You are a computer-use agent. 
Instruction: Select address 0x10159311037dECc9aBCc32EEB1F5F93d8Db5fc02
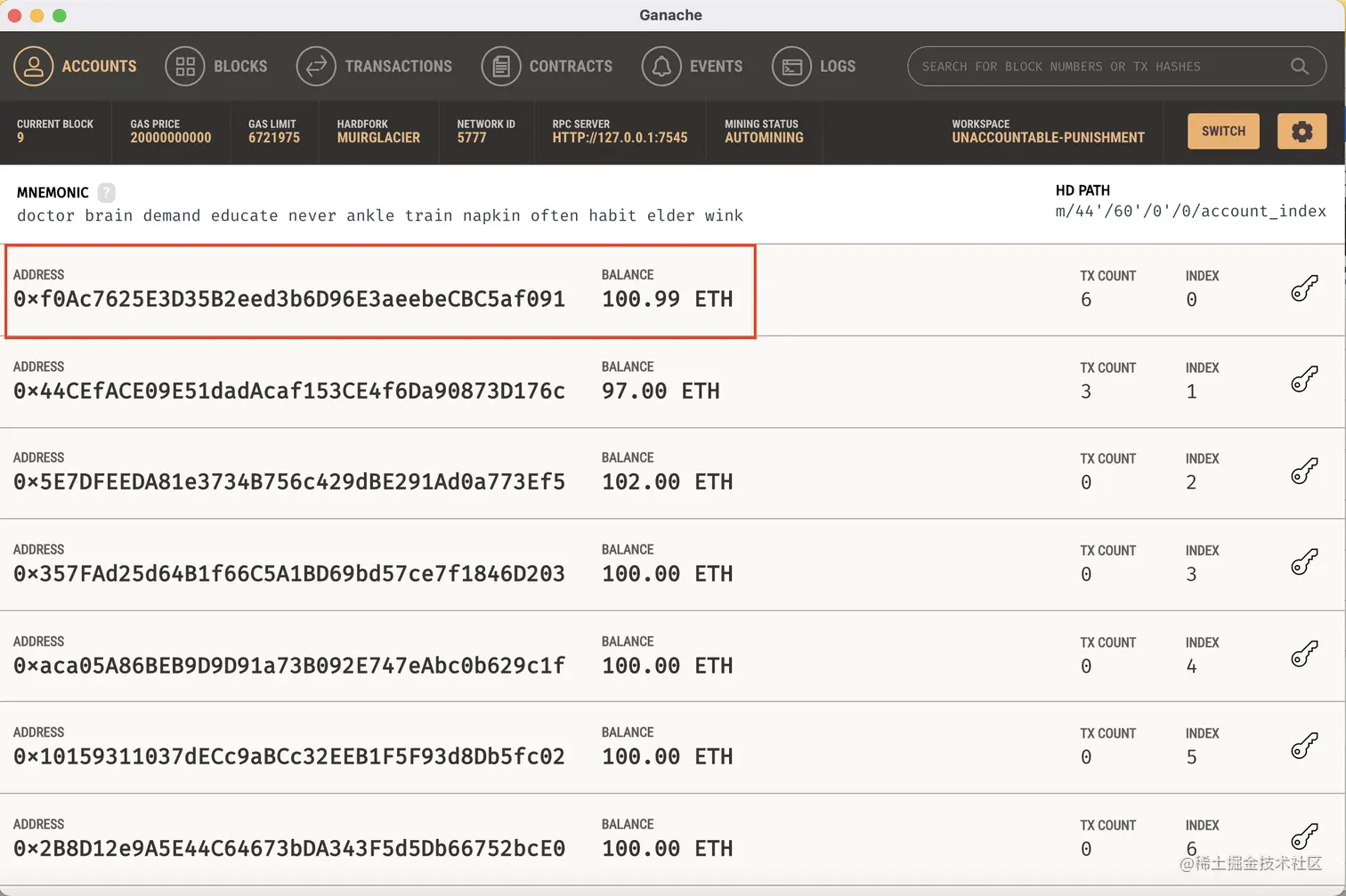(x=289, y=756)
